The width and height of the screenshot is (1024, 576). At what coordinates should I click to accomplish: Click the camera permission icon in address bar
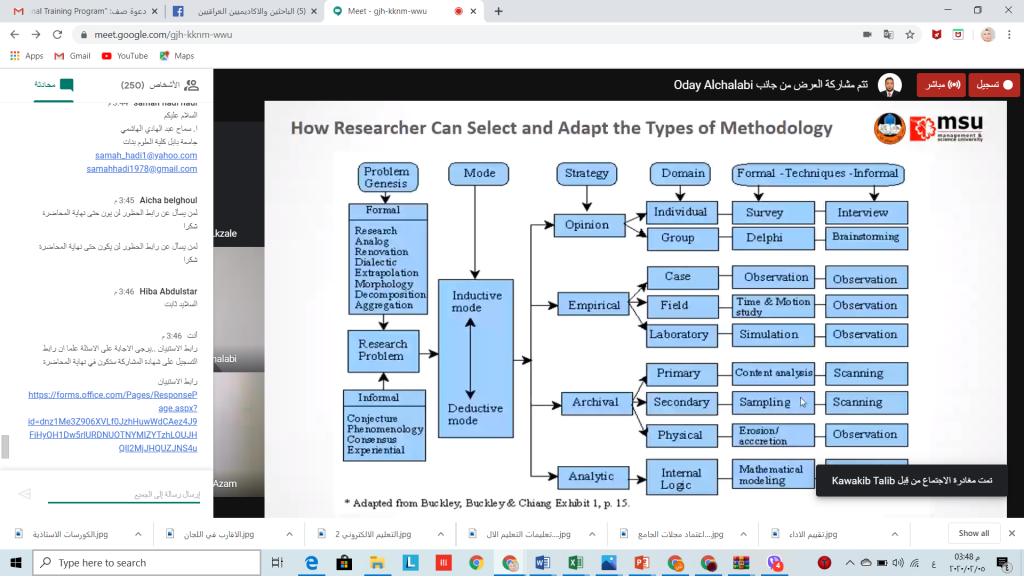tap(866, 34)
